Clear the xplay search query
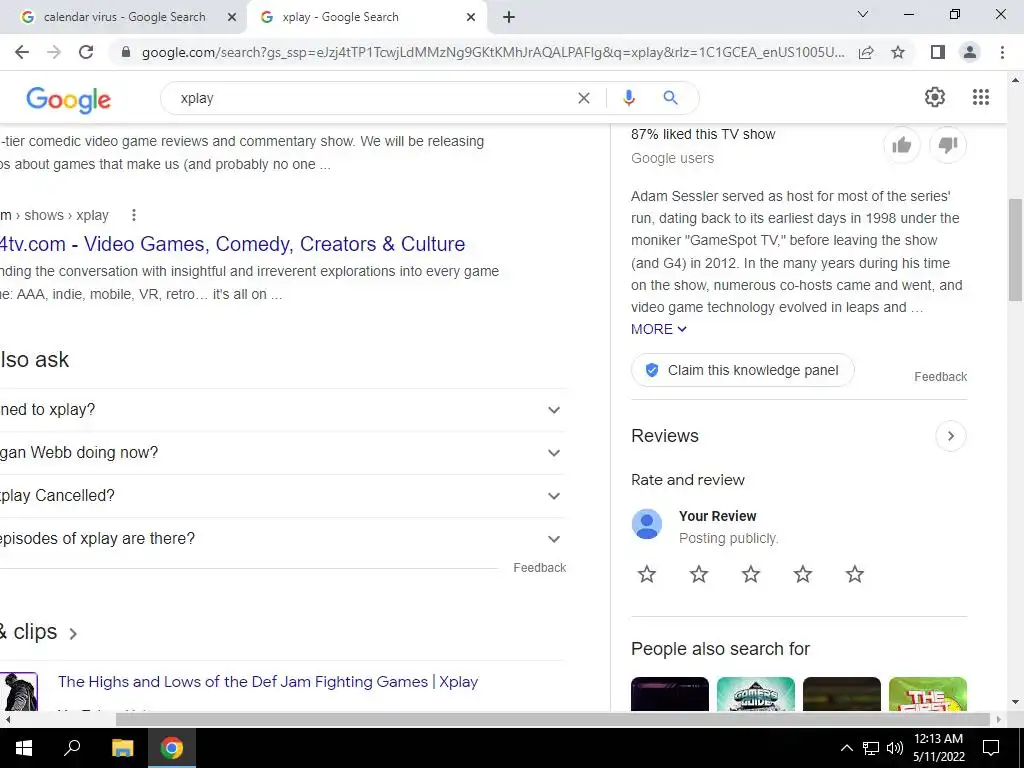The width and height of the screenshot is (1024, 768). pyautogui.click(x=584, y=98)
